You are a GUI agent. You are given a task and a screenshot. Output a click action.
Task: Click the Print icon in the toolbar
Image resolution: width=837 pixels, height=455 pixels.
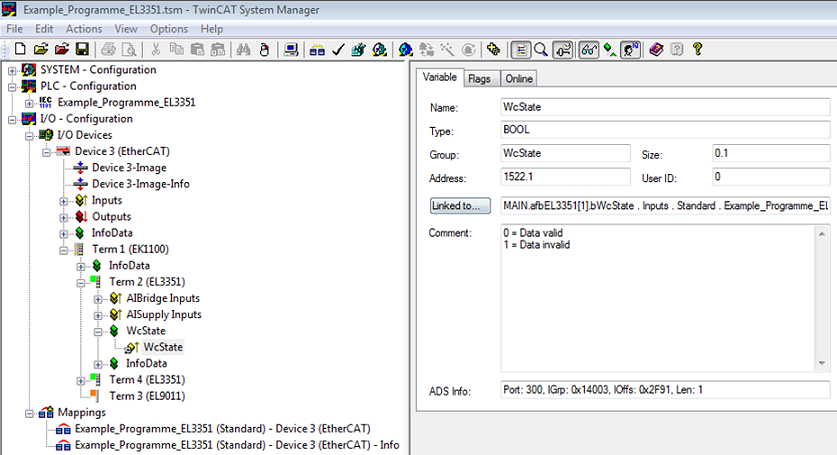(108, 50)
